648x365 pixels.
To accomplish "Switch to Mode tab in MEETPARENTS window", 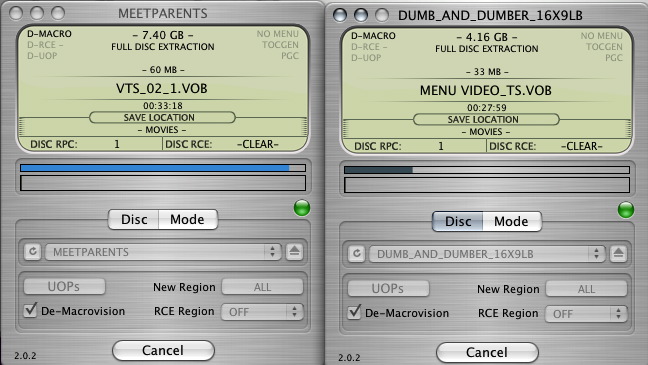I will [188, 219].
